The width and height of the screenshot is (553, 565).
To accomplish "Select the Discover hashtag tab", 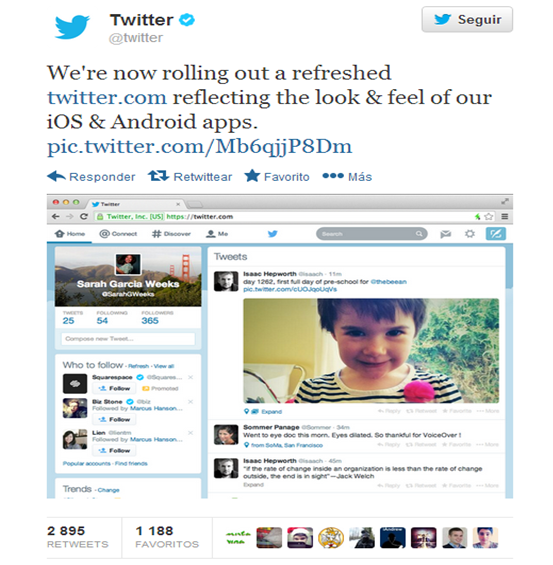I will pyautogui.click(x=171, y=234).
